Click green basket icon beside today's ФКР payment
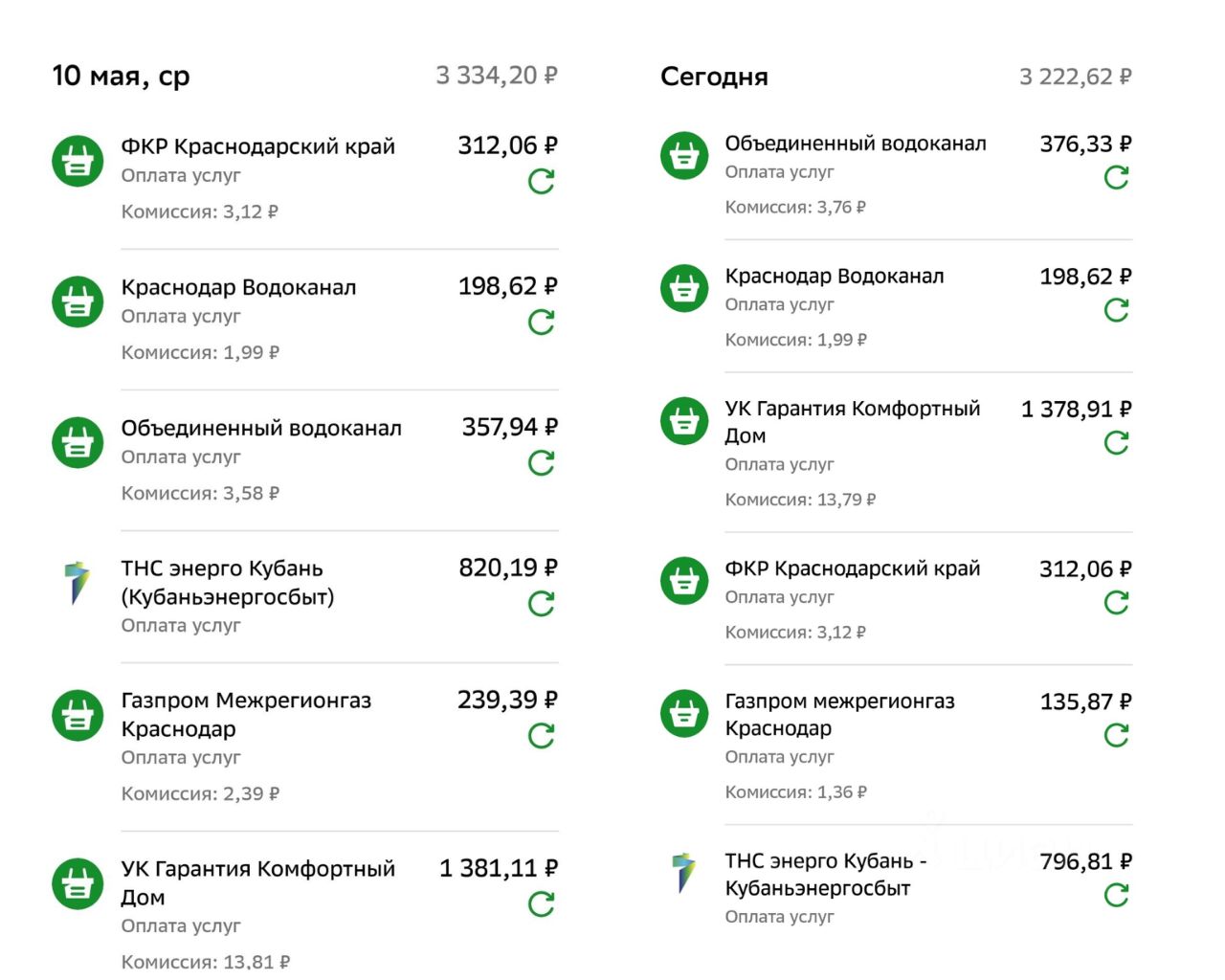The height and width of the screenshot is (980, 1225). coord(684,581)
